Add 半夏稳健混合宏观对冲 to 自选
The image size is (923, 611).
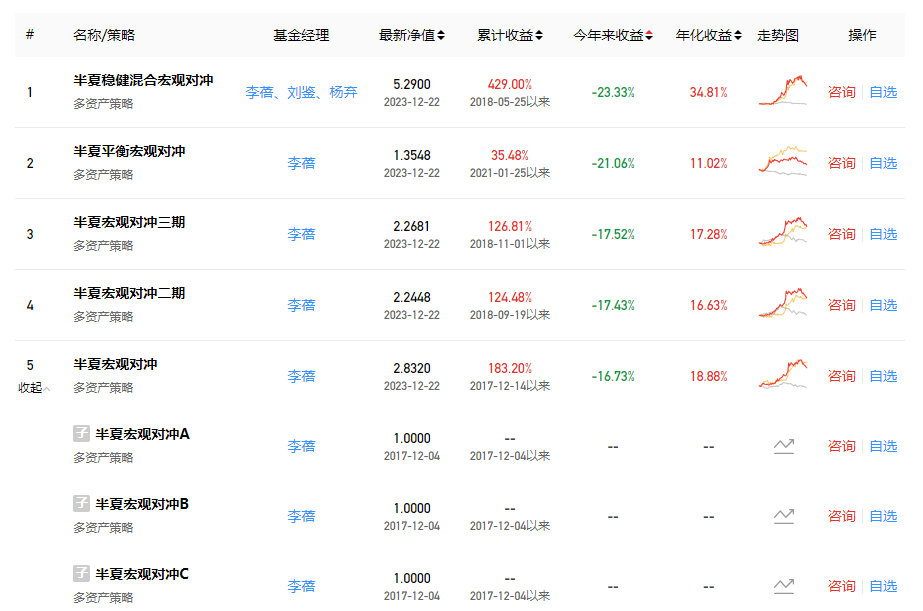[883, 92]
